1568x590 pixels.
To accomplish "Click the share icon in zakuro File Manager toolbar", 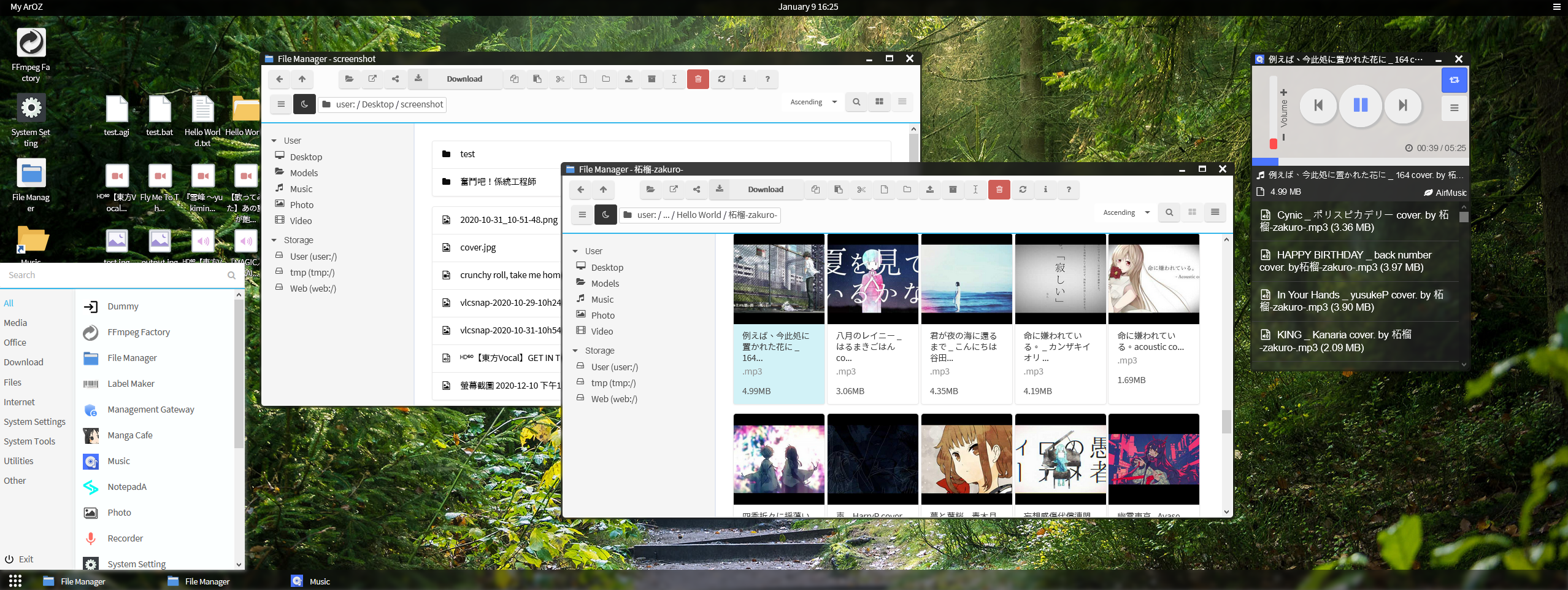I will point(696,190).
